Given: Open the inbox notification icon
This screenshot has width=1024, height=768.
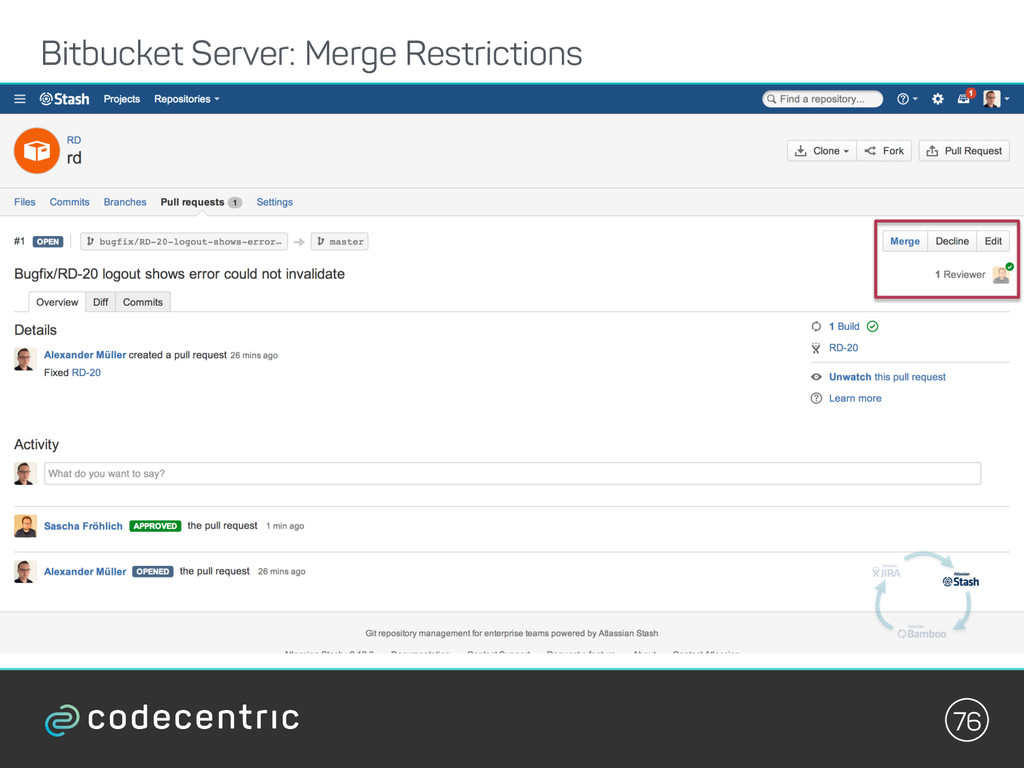Looking at the screenshot, I should pos(965,98).
